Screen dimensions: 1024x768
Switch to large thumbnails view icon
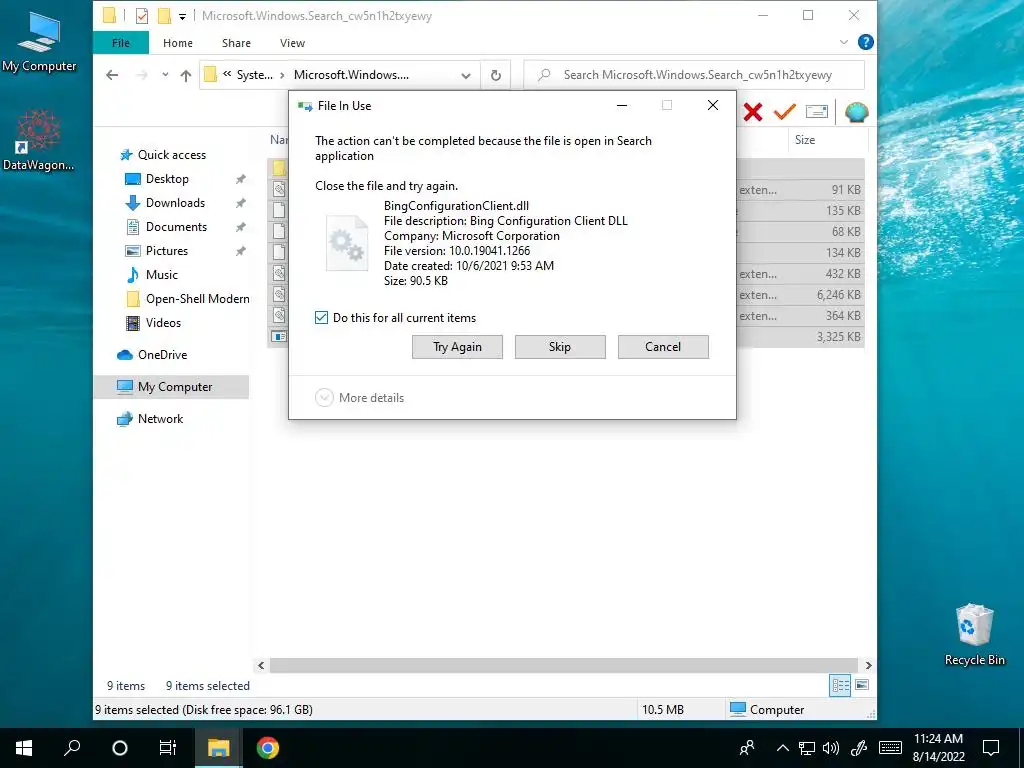coord(862,685)
